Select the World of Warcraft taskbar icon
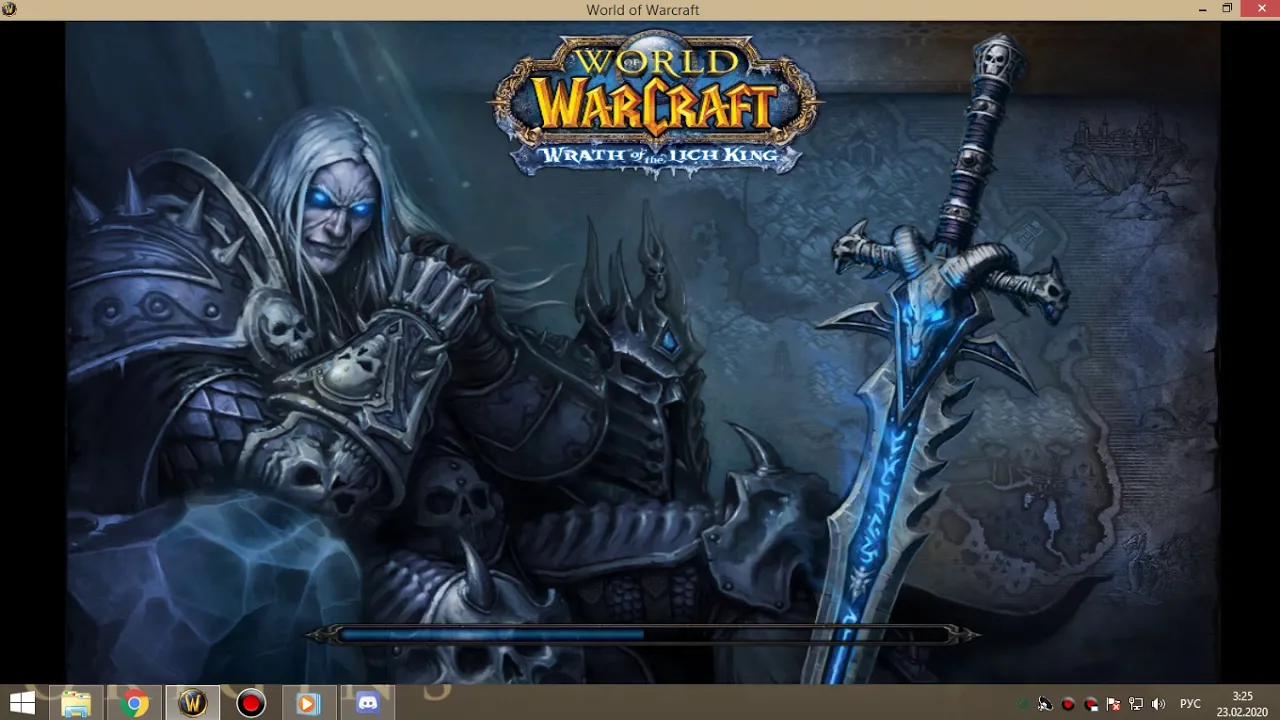Image resolution: width=1280 pixels, height=720 pixels. pyautogui.click(x=192, y=704)
